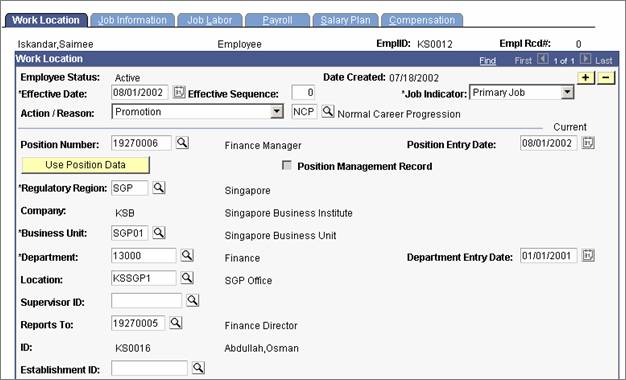Focus the Department Entry Date field
This screenshot has width=626, height=380.
[549, 255]
